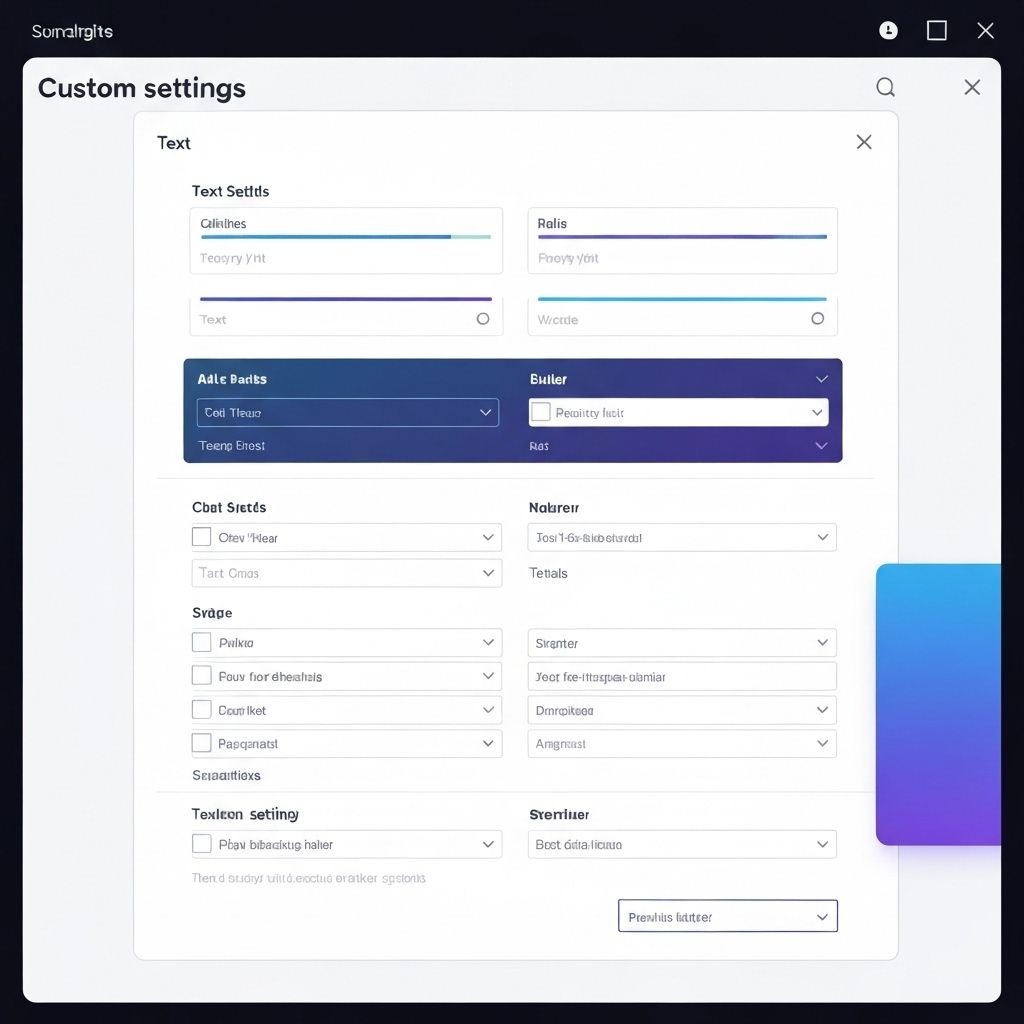This screenshot has height=1024, width=1024.
Task: Check the box beside the dropdown in the dark panel
Action: (540, 411)
